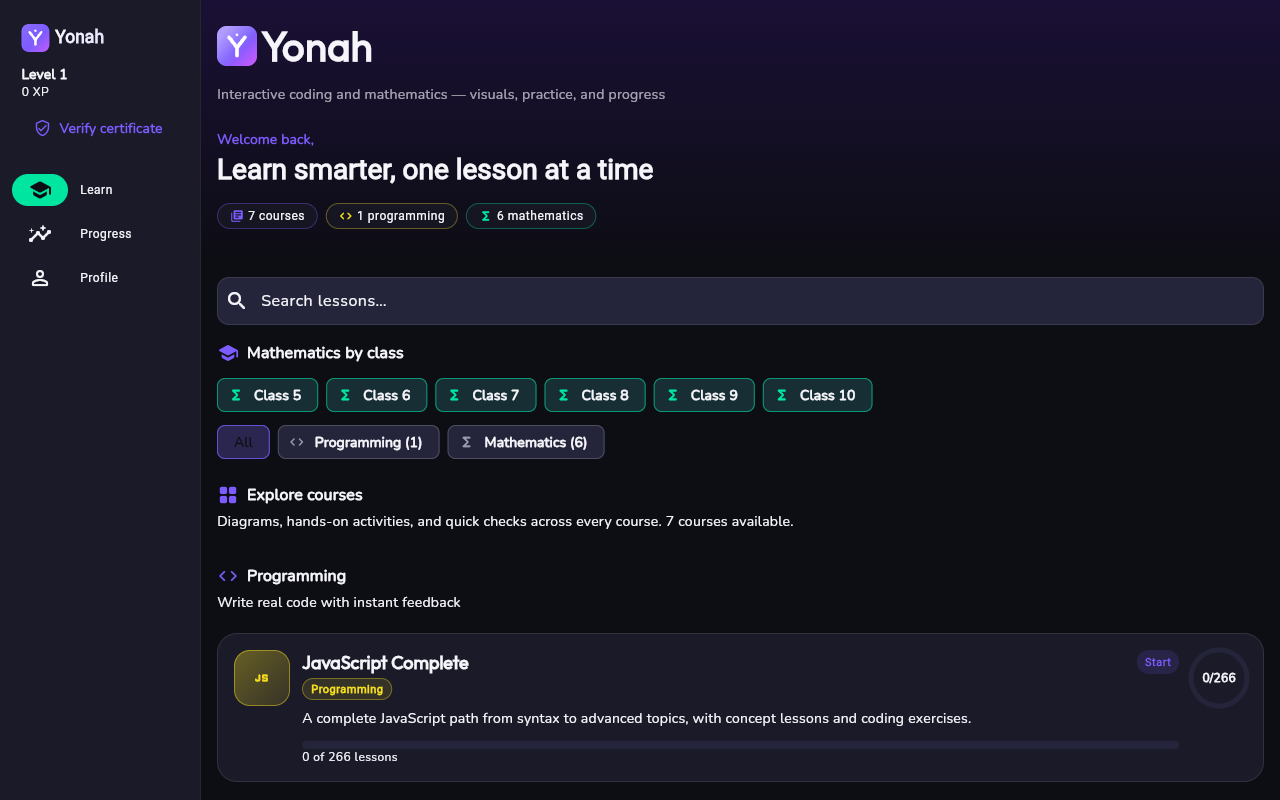1280x800 pixels.
Task: Choose Class 7 mathematics
Action: pyautogui.click(x=485, y=395)
